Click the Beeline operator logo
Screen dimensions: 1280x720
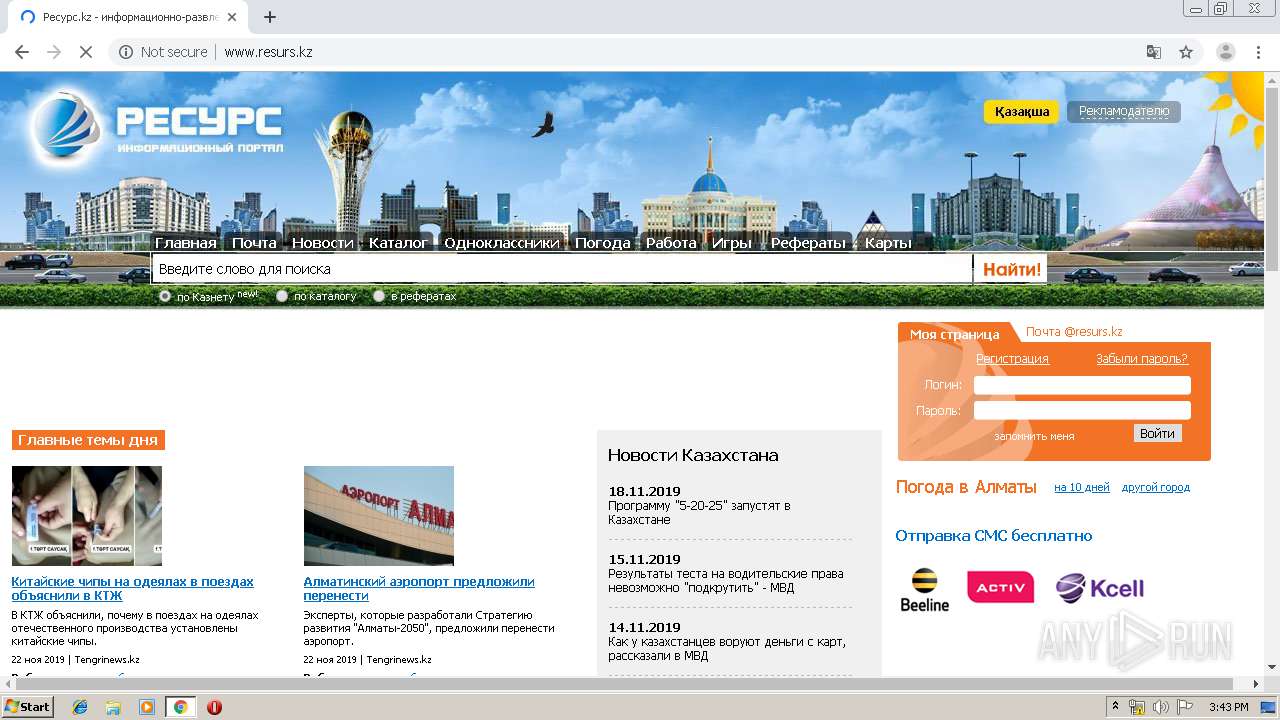pyautogui.click(x=924, y=590)
